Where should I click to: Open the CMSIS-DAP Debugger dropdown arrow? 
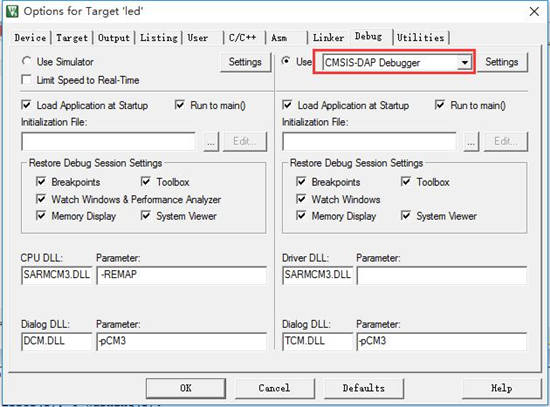pyautogui.click(x=465, y=63)
